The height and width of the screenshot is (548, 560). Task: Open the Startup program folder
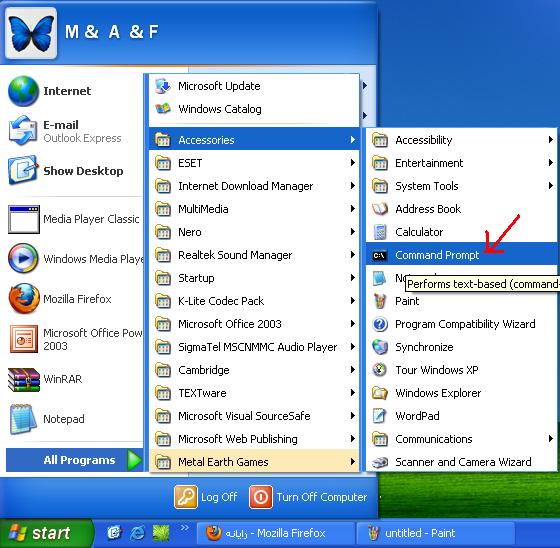click(x=254, y=278)
